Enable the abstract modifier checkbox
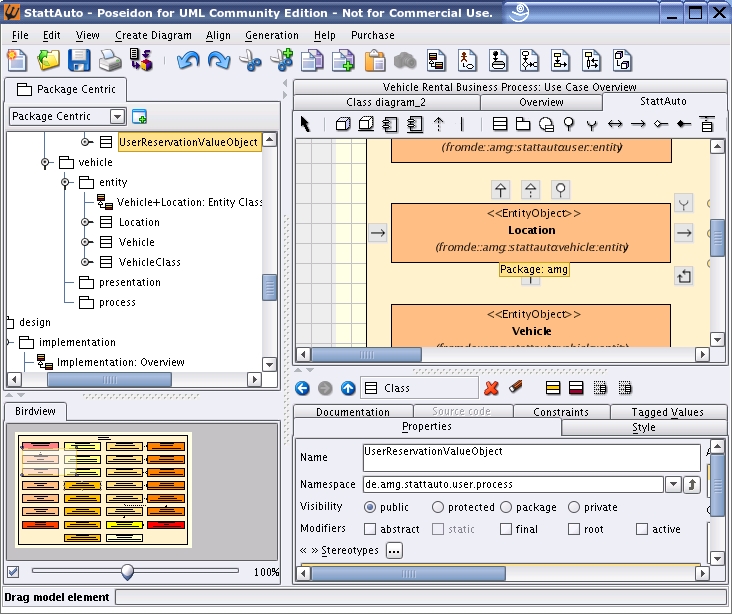 [370, 529]
